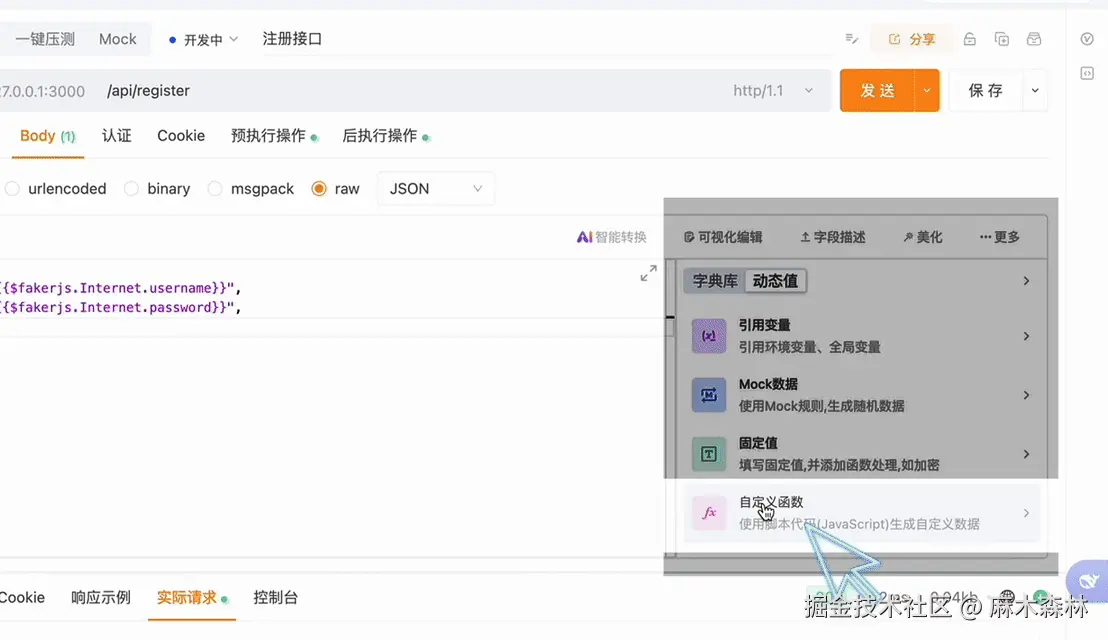The height and width of the screenshot is (640, 1108).
Task: Click the duplicate-copy icon in the top toolbar
Action: (1001, 39)
